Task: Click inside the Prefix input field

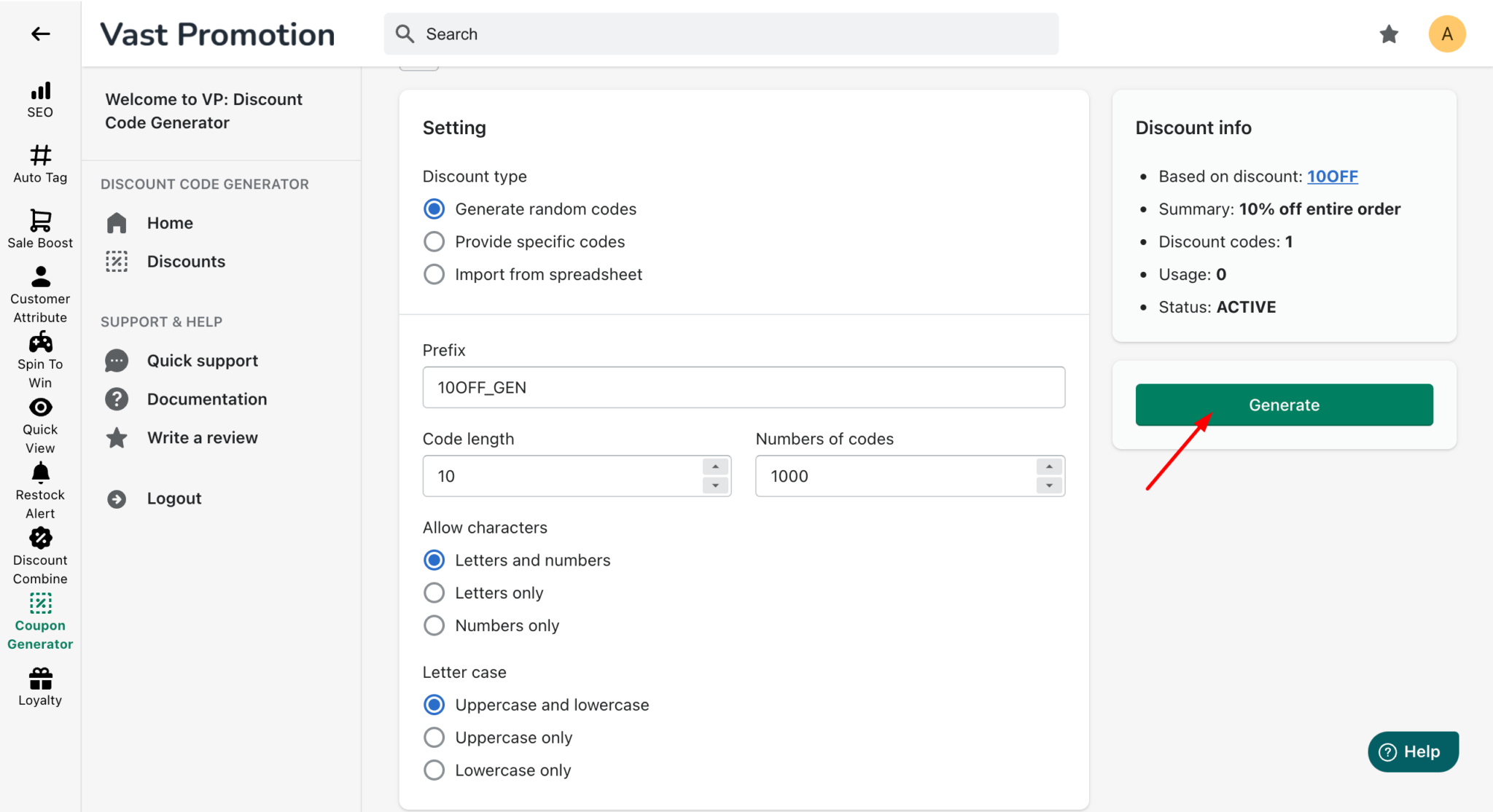Action: coord(743,387)
